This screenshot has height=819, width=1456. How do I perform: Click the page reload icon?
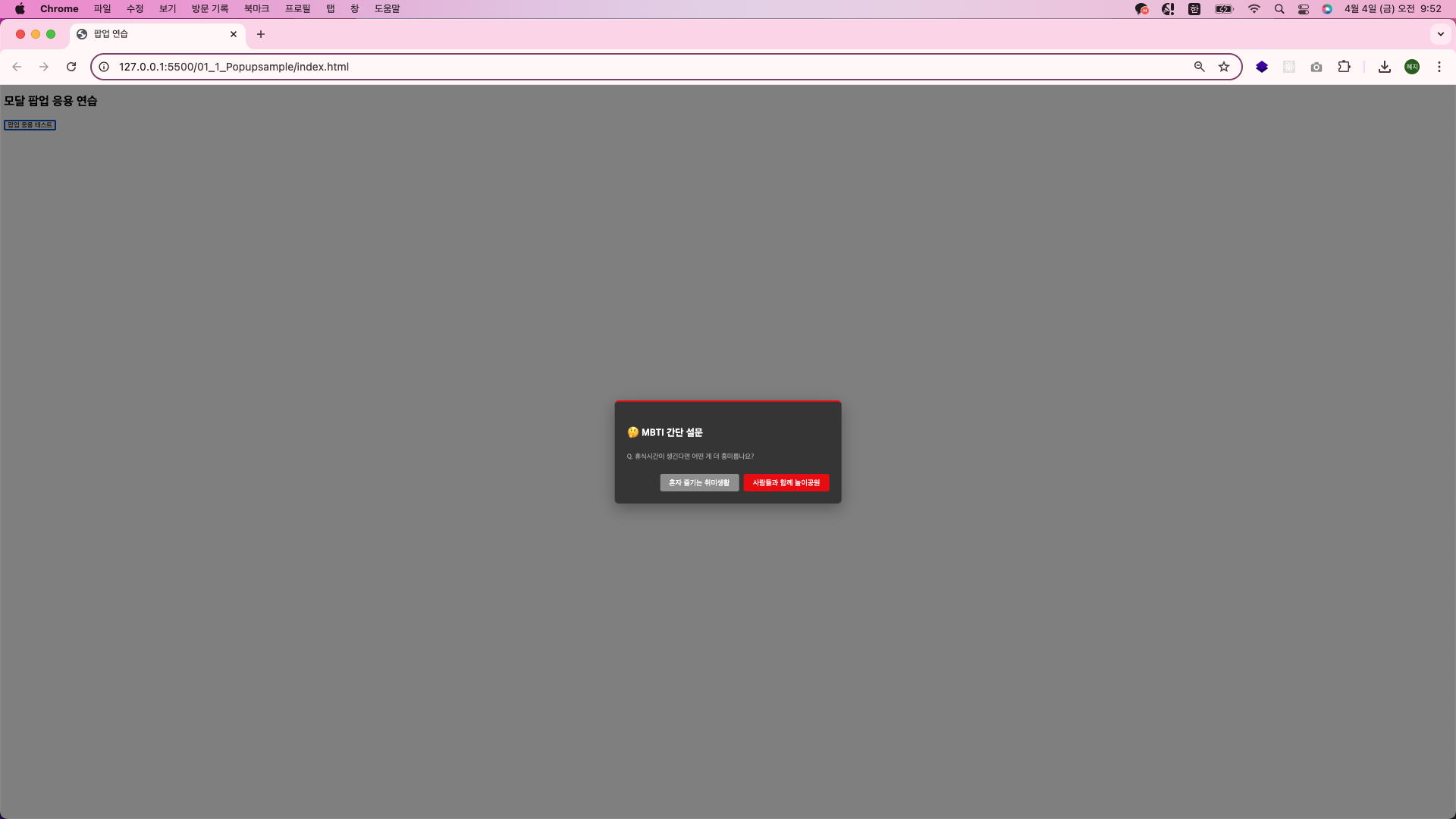[71, 67]
